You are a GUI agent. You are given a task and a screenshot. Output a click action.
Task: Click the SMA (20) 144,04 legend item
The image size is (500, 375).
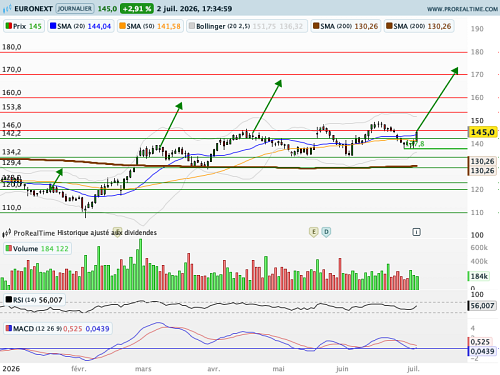(81, 26)
